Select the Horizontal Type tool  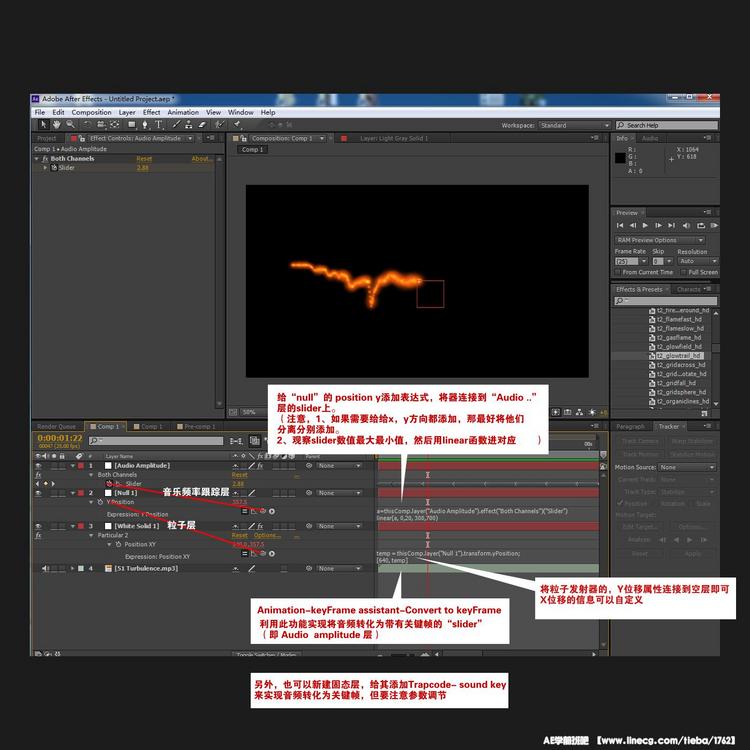(x=158, y=125)
